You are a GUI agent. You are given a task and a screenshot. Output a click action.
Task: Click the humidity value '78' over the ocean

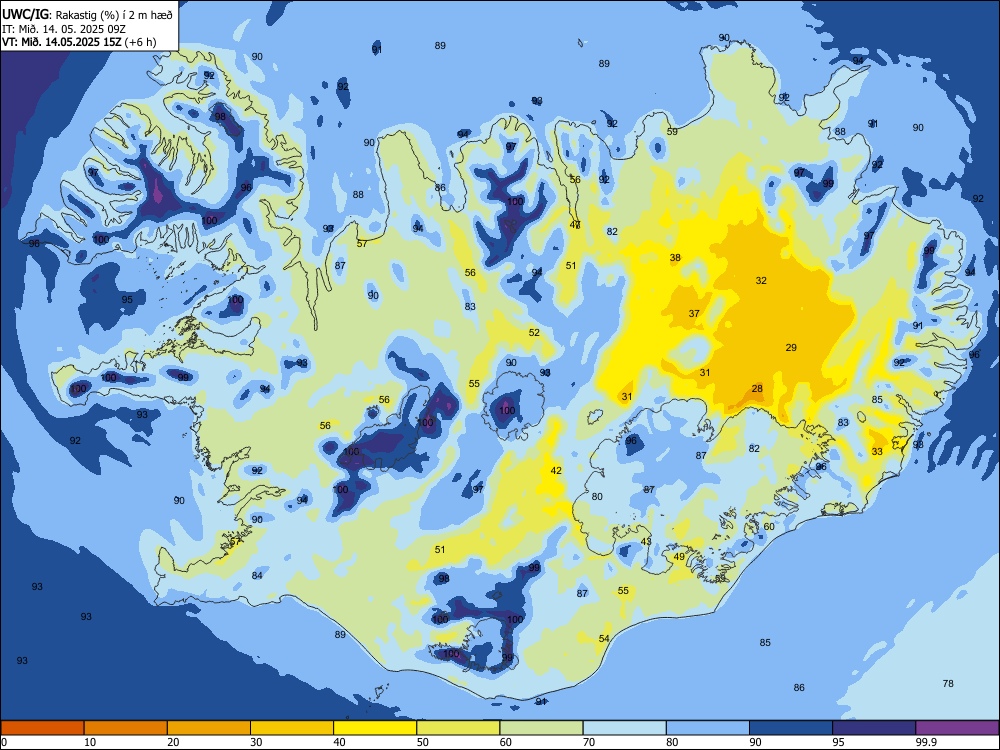point(948,684)
